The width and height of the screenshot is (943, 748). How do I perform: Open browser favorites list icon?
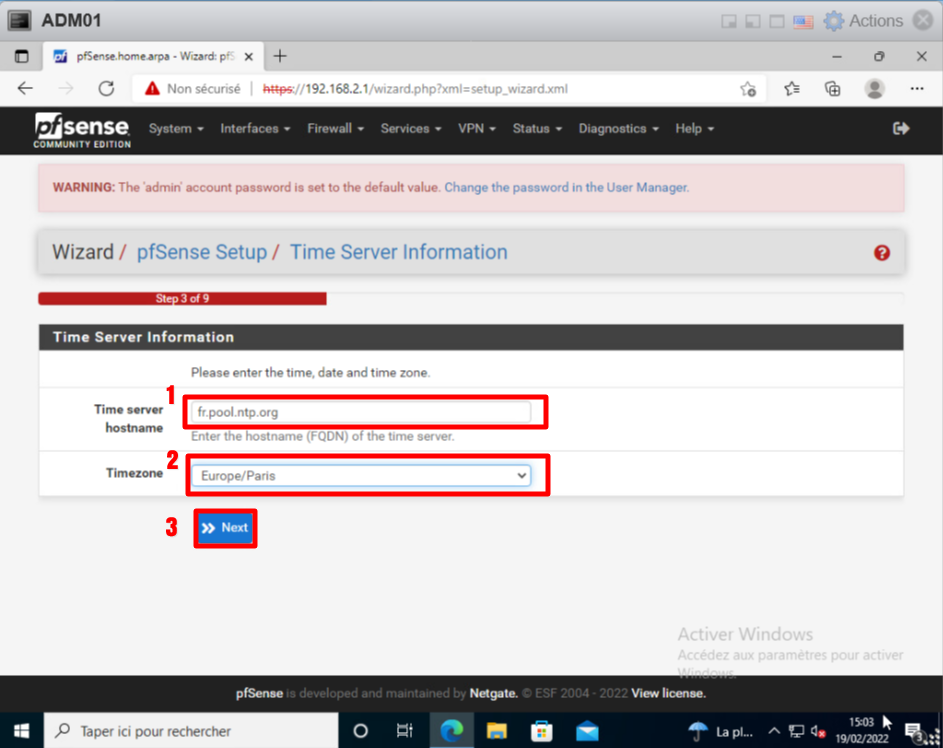point(792,89)
